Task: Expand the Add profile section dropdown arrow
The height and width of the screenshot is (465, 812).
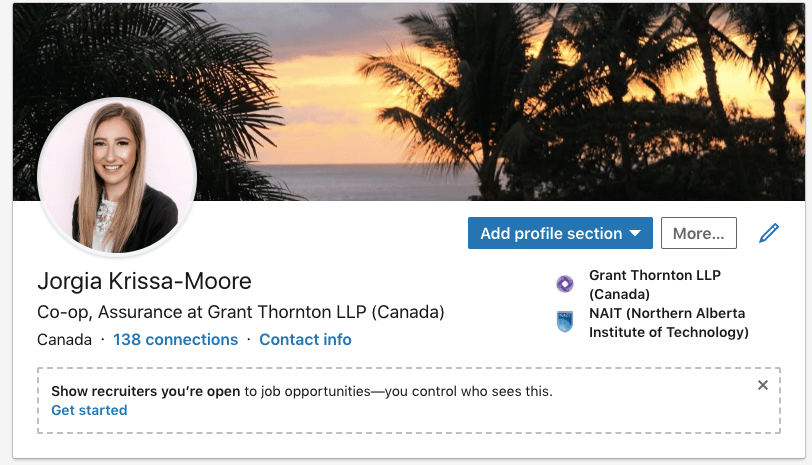Action: point(634,234)
